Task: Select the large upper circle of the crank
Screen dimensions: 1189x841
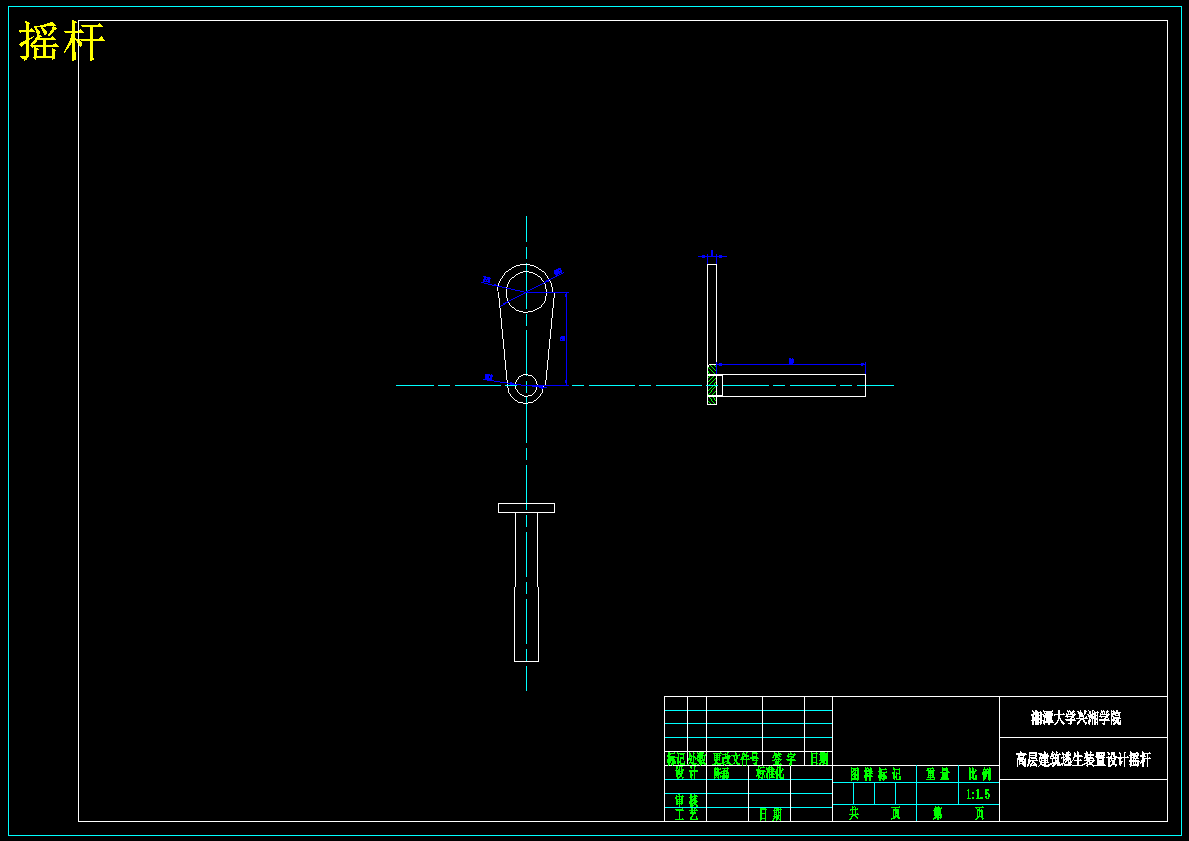Action: 526,292
